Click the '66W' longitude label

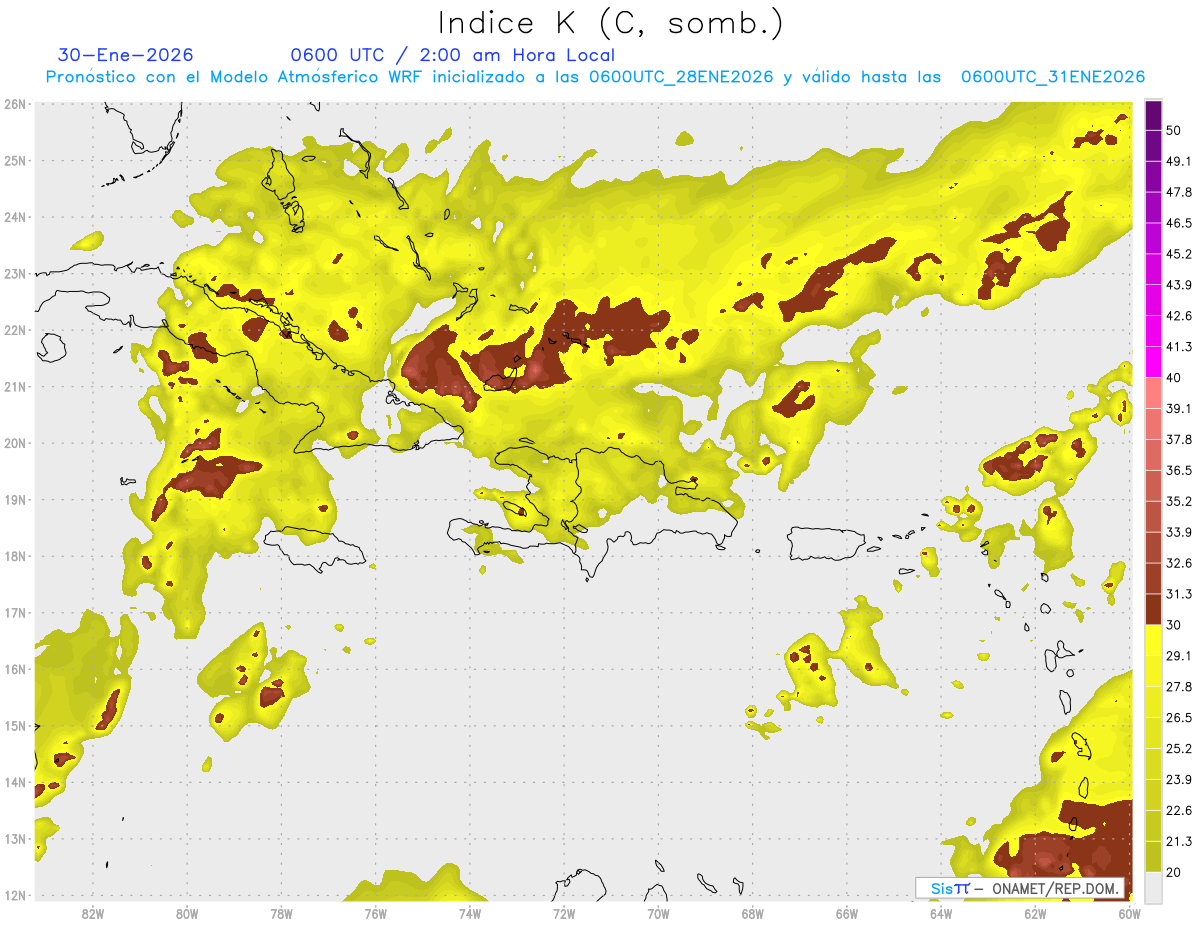(x=846, y=913)
